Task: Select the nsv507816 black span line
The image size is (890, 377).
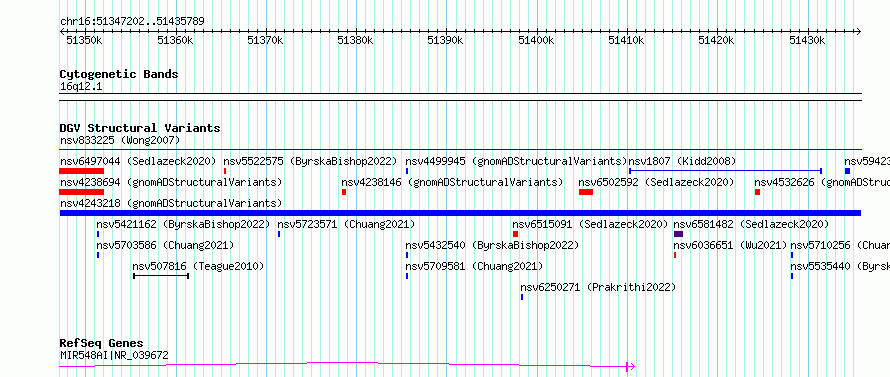Action: click(161, 276)
